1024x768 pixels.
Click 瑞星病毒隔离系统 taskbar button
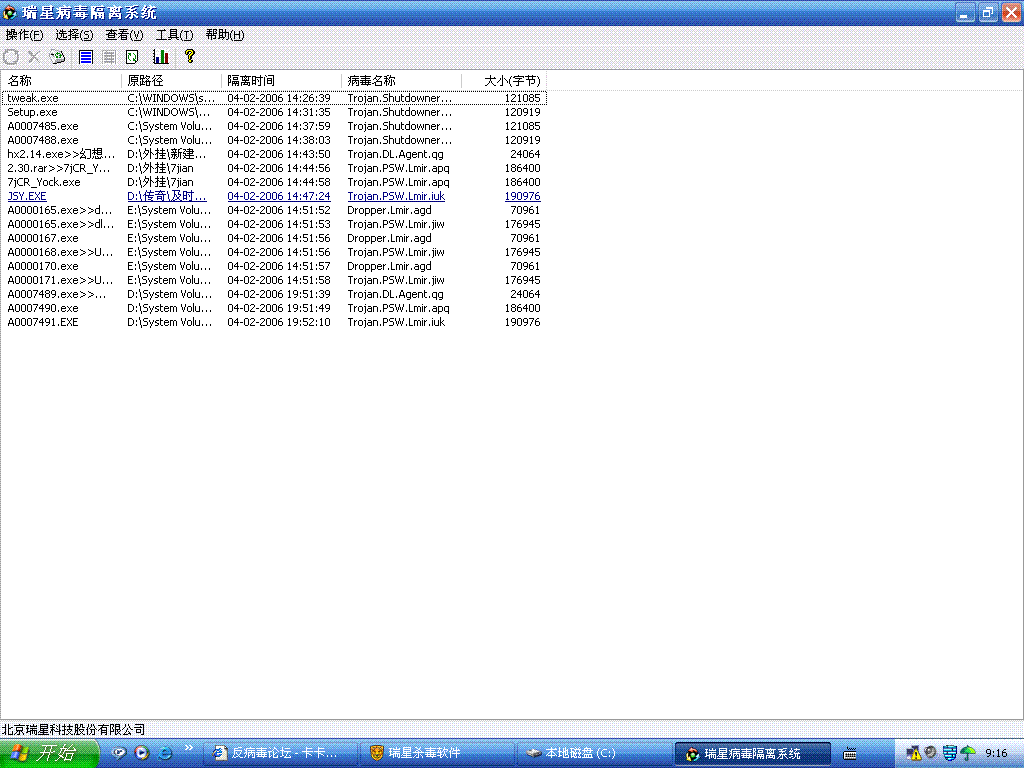point(752,753)
